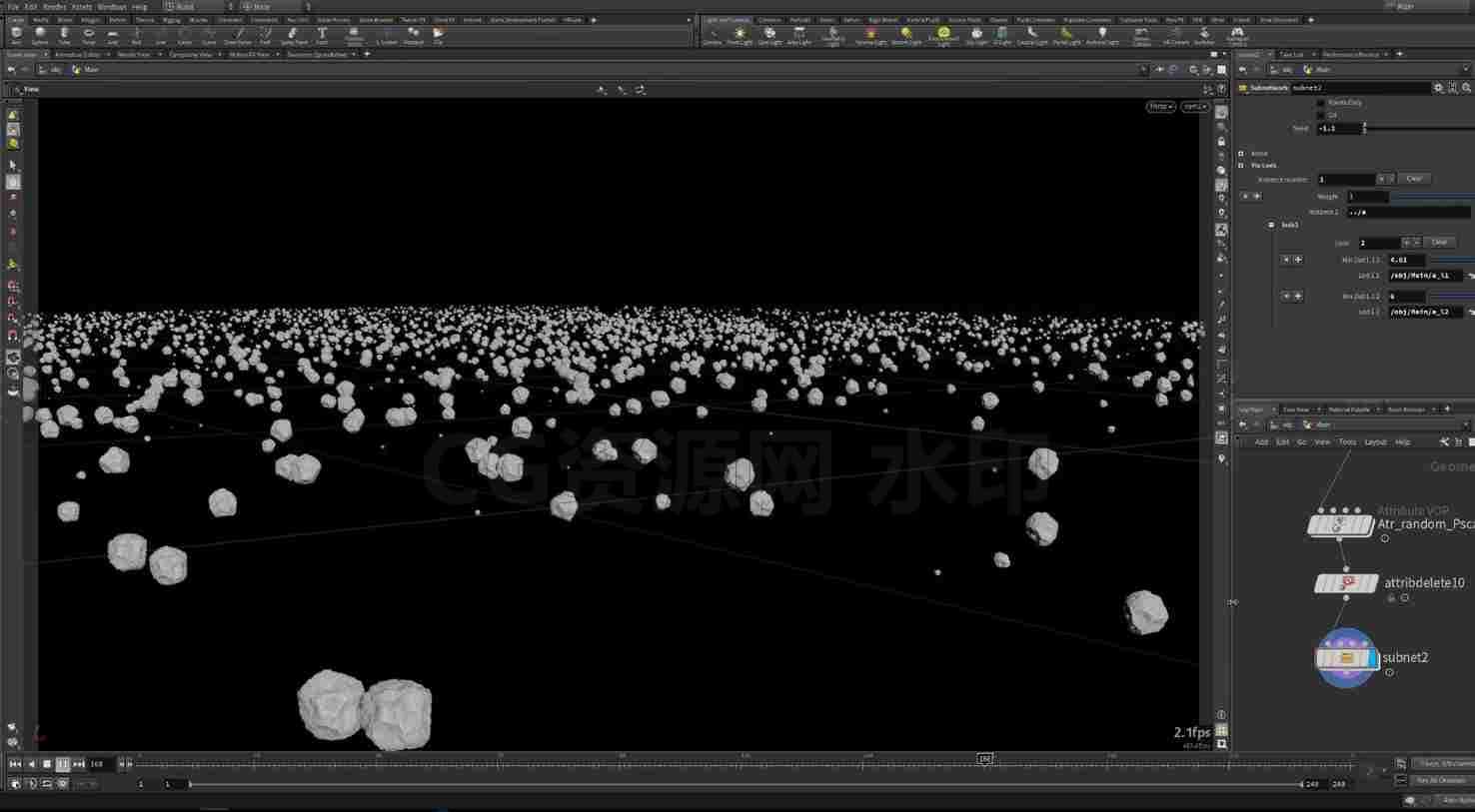Add instance with plus next to Weight

(1255, 197)
